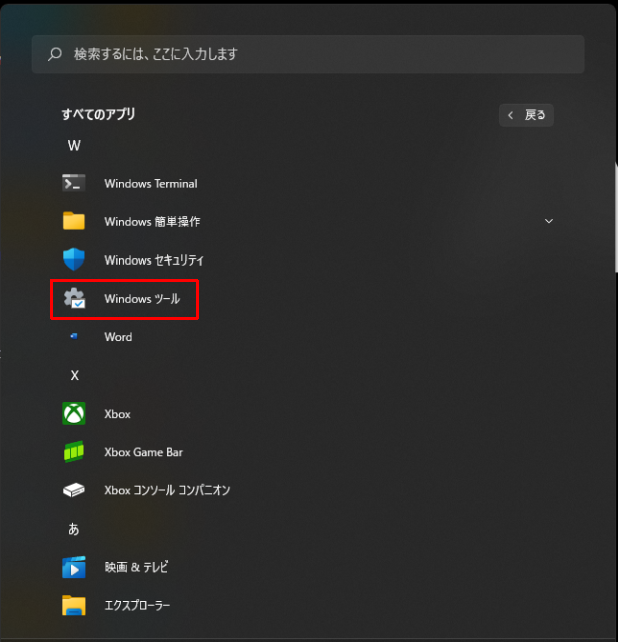
Task: Expand the Windows 簡単操作 folder chevron
Action: coord(549,221)
